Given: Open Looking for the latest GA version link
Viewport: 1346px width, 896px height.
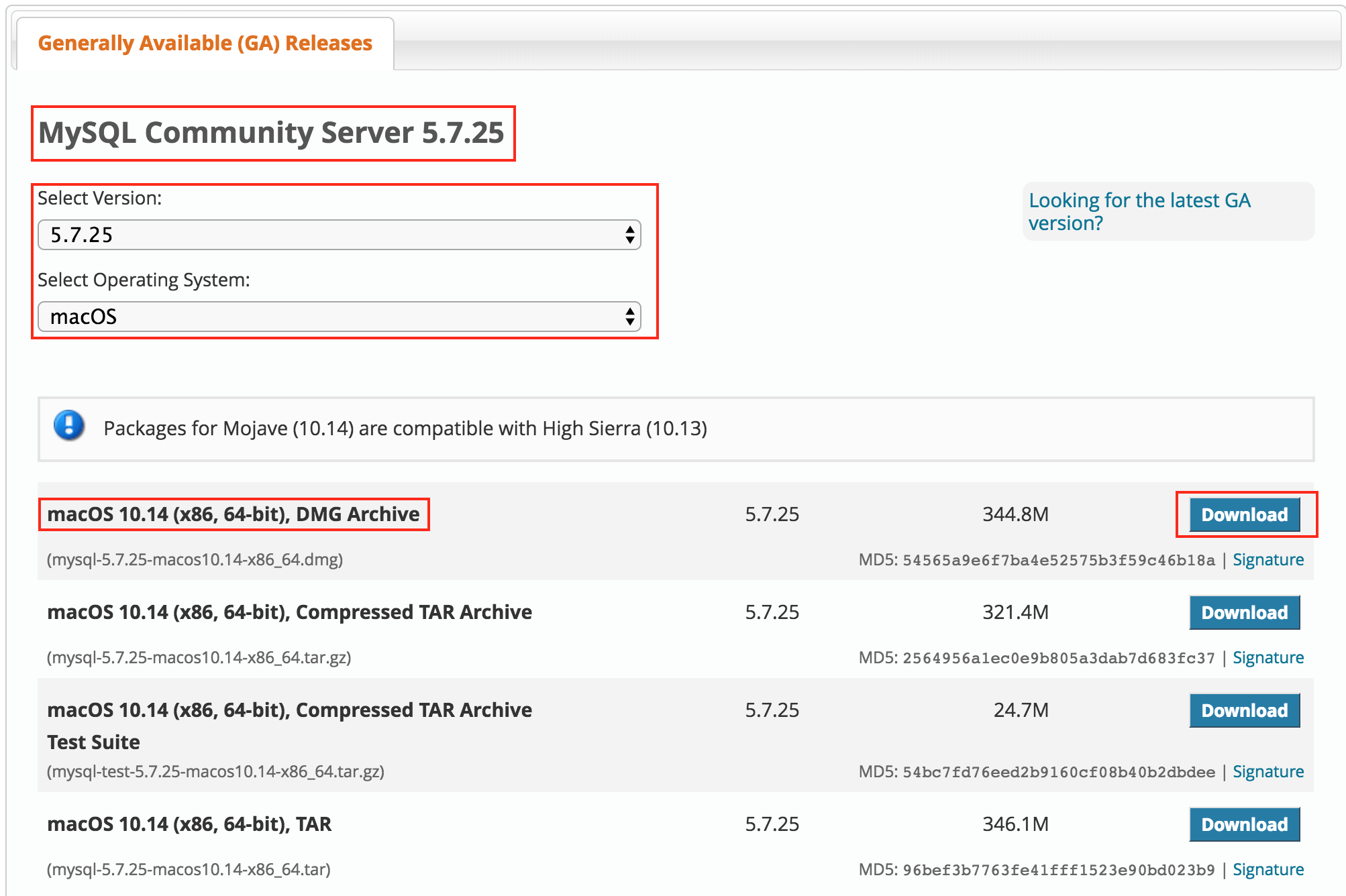Looking at the screenshot, I should coord(1139,211).
